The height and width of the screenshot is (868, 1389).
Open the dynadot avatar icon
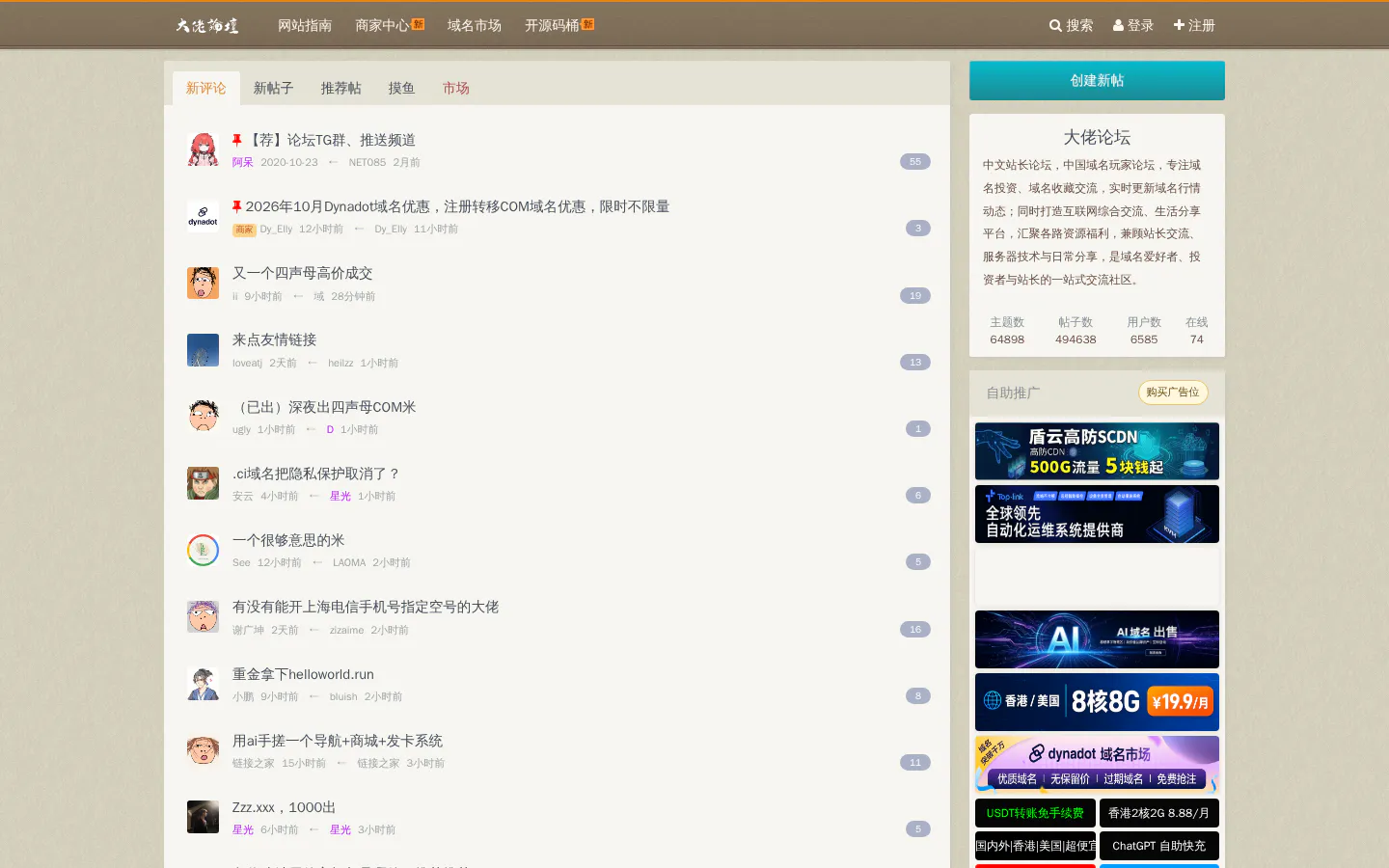click(x=203, y=216)
